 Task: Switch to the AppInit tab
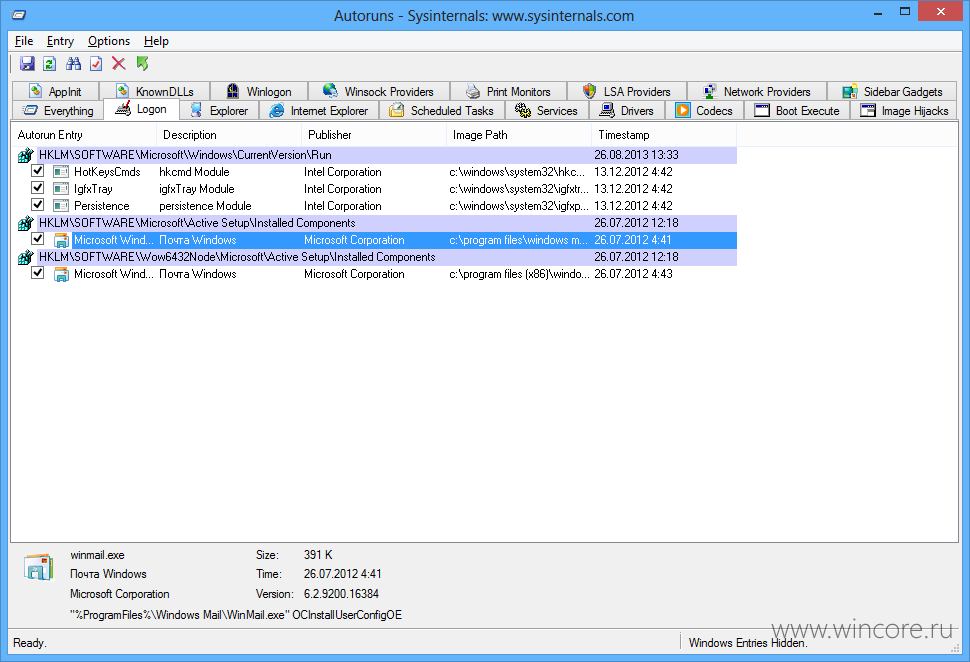pos(56,92)
